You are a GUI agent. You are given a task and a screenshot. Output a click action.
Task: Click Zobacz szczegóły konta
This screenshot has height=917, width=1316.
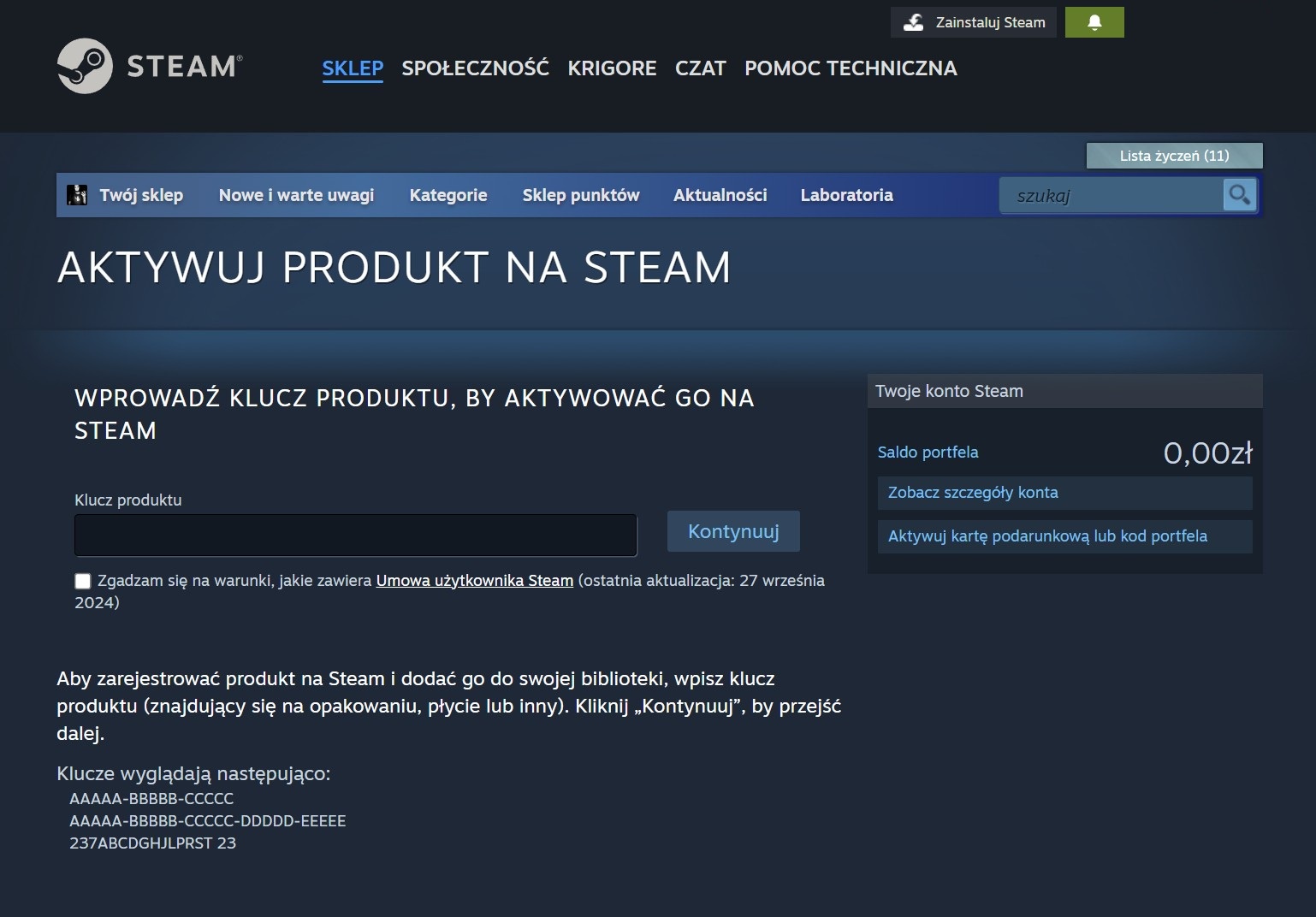(x=971, y=493)
